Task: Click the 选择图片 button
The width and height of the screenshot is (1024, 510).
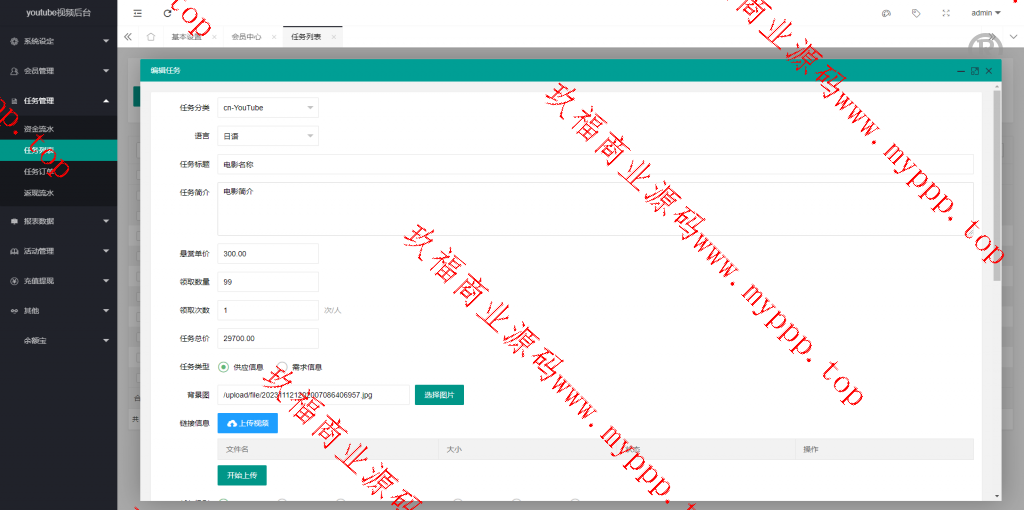Action: (439, 395)
